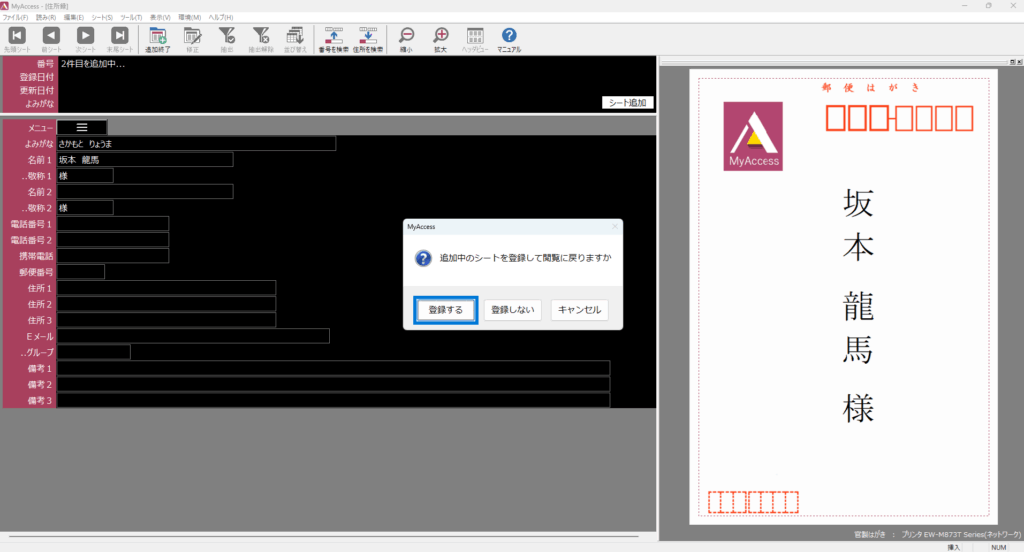Click the 郵便番号 input field

coord(81,272)
